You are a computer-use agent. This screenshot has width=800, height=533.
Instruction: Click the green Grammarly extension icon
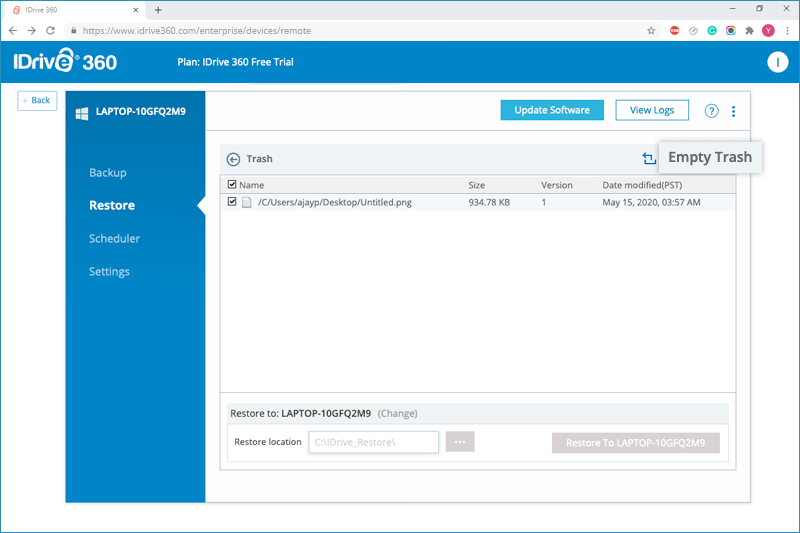[712, 31]
